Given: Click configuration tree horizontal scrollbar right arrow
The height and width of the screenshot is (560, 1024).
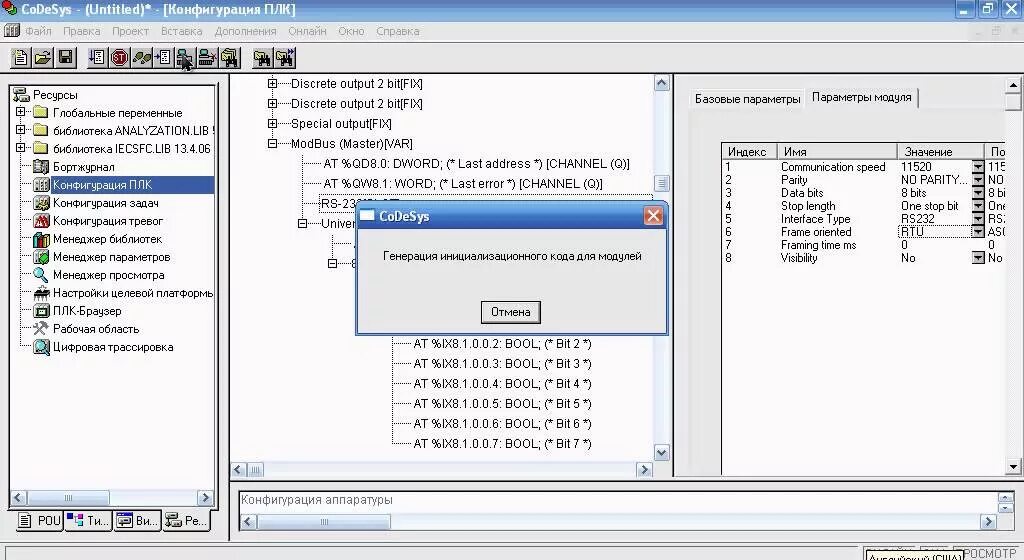Looking at the screenshot, I should (x=645, y=469).
